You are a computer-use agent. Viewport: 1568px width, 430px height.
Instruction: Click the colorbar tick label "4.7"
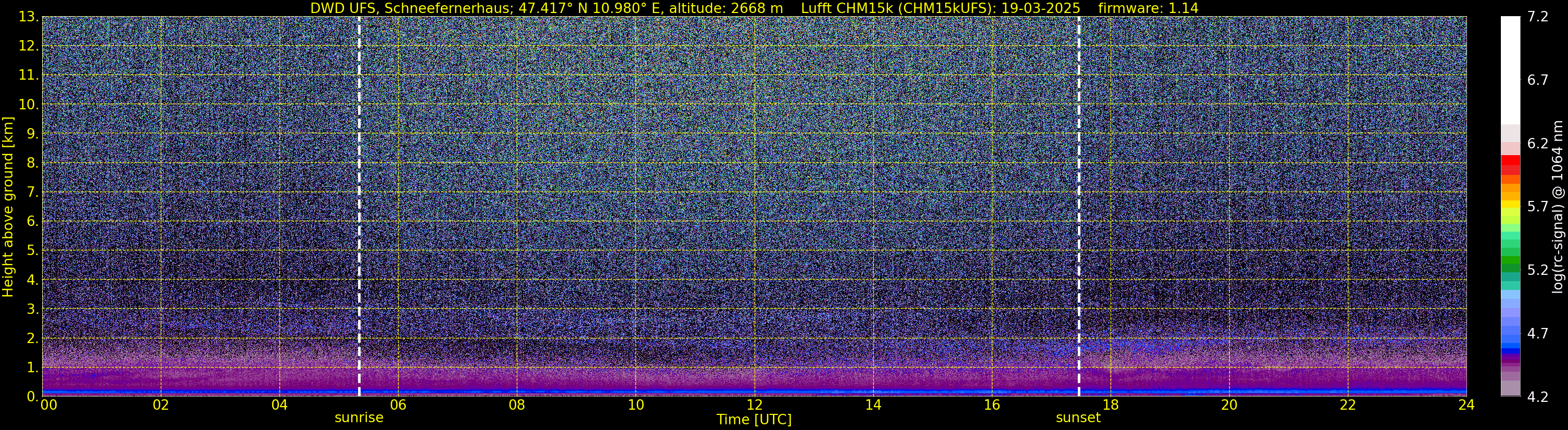coord(1538,334)
